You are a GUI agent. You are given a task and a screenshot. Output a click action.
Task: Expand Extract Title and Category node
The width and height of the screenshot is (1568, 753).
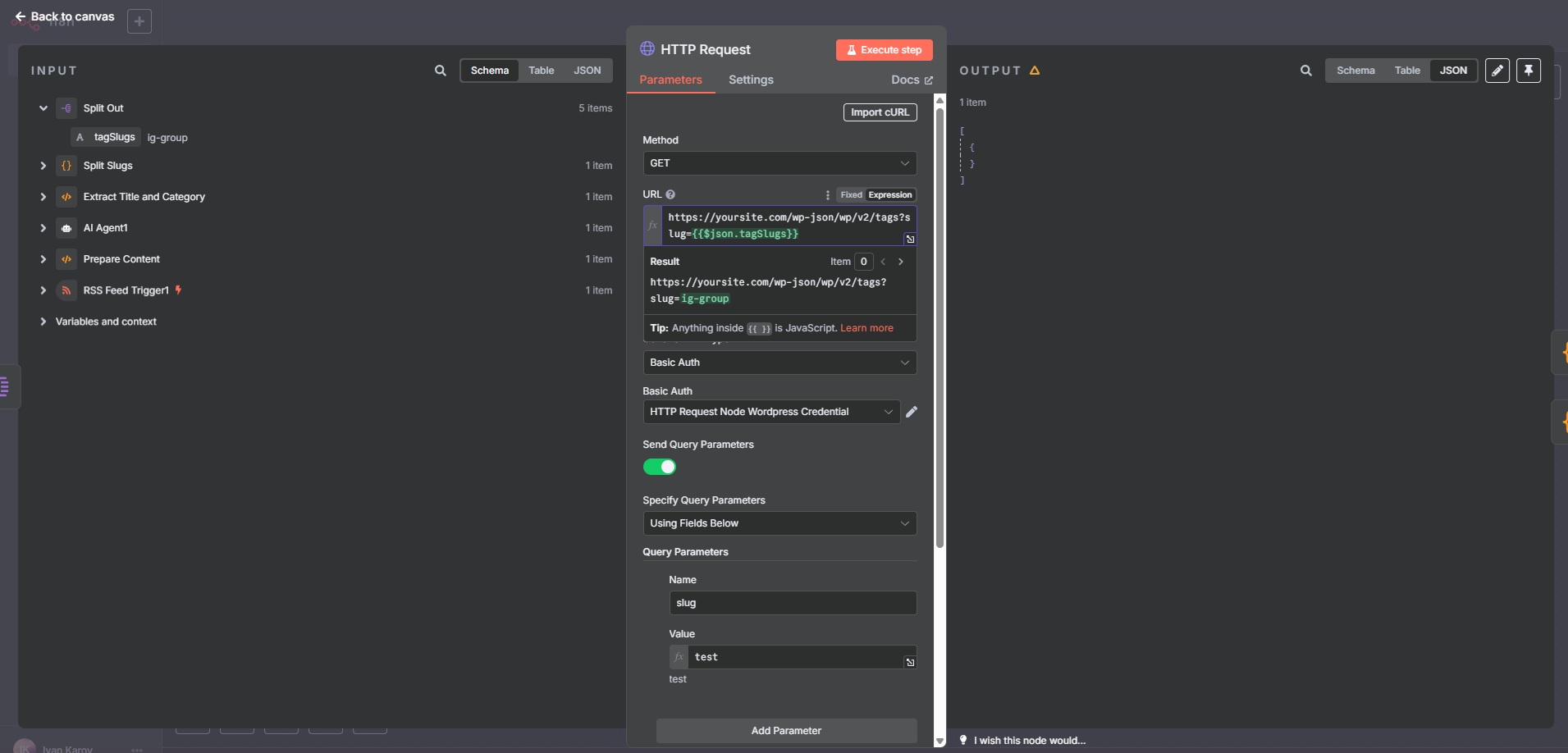tap(43, 197)
